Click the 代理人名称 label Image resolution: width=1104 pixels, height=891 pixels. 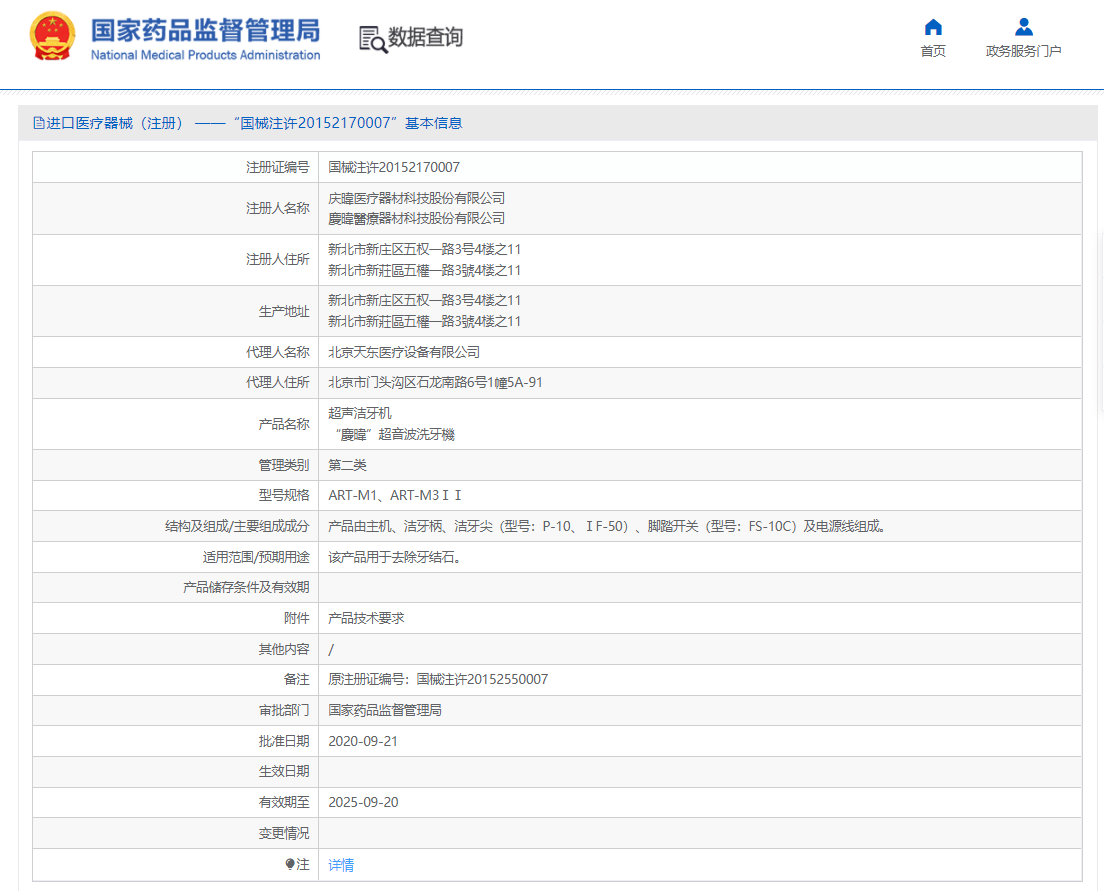278,352
